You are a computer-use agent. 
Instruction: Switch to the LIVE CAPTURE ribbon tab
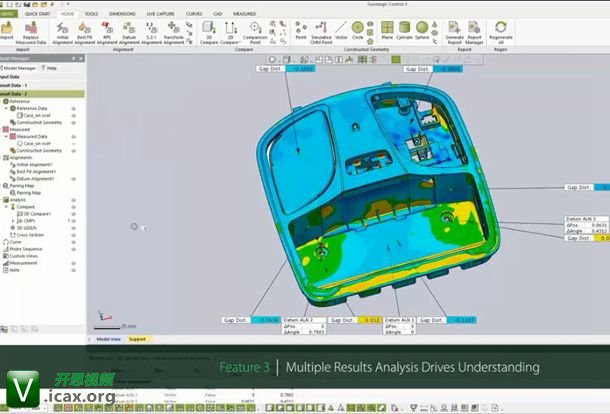(160, 14)
